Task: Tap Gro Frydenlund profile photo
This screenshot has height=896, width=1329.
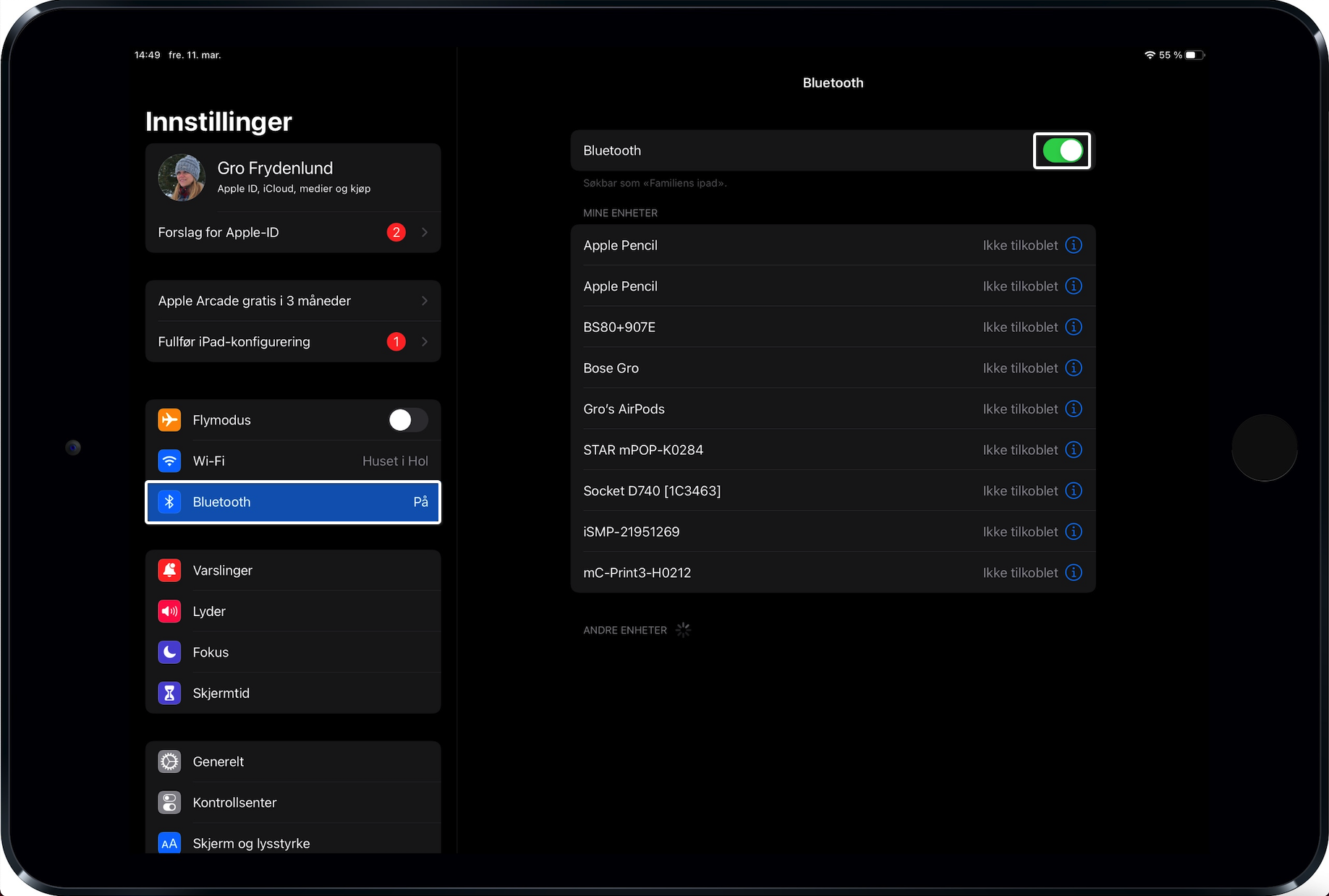Action: [182, 177]
